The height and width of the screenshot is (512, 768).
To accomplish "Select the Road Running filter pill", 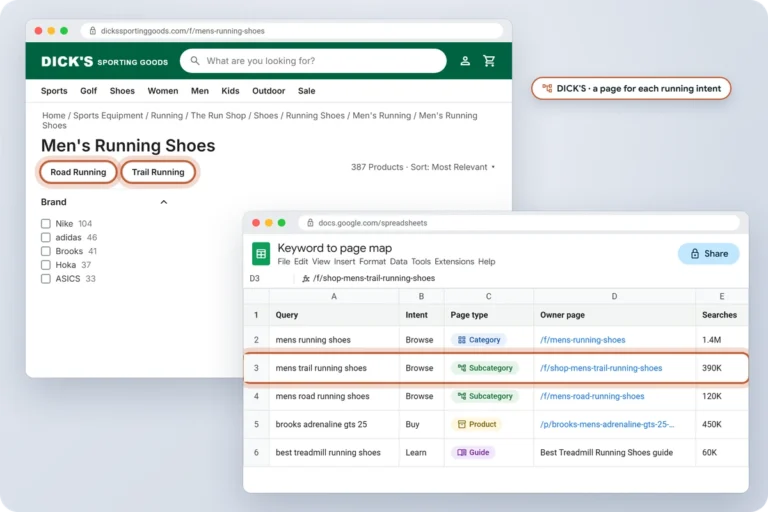I will point(78,172).
